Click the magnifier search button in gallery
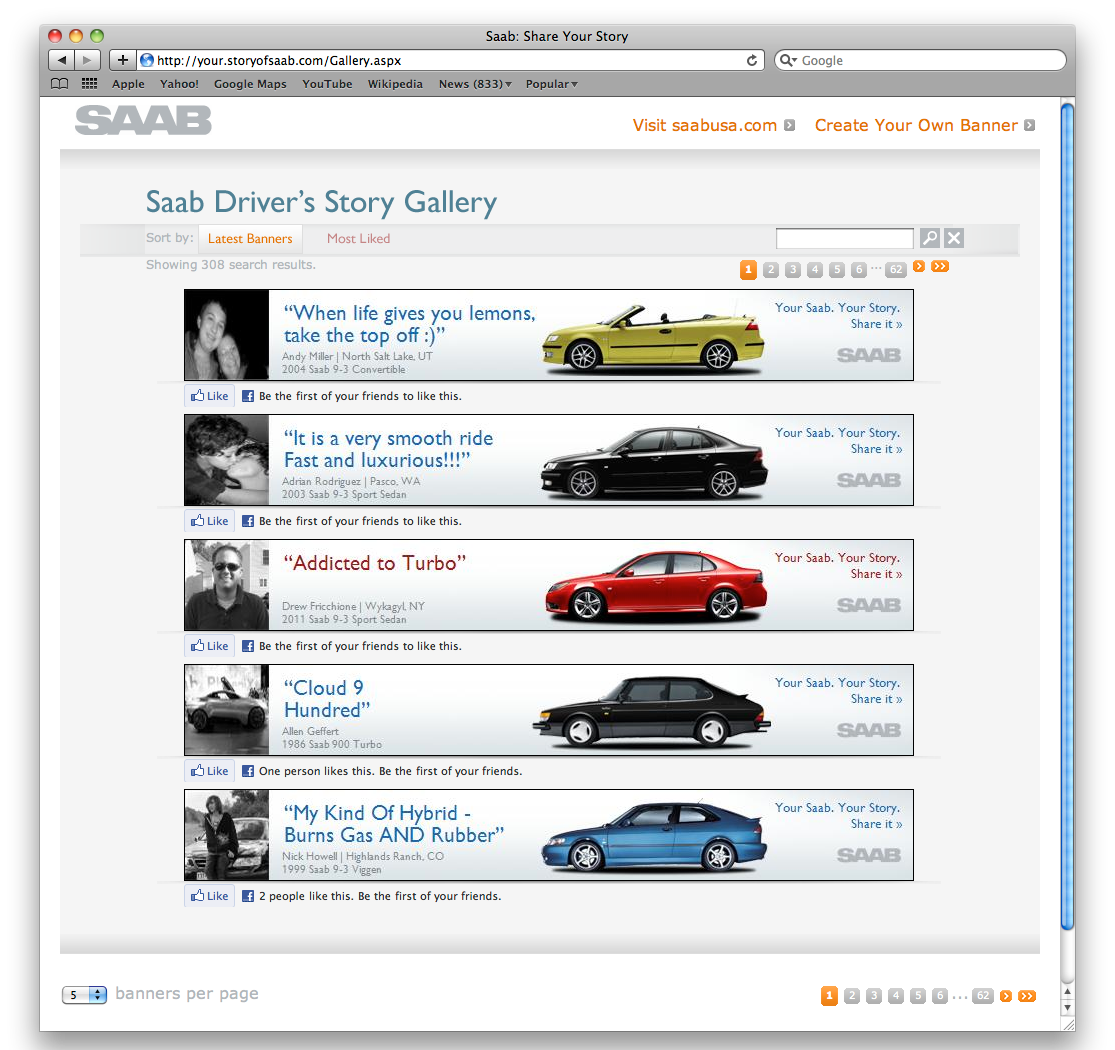 [x=929, y=237]
